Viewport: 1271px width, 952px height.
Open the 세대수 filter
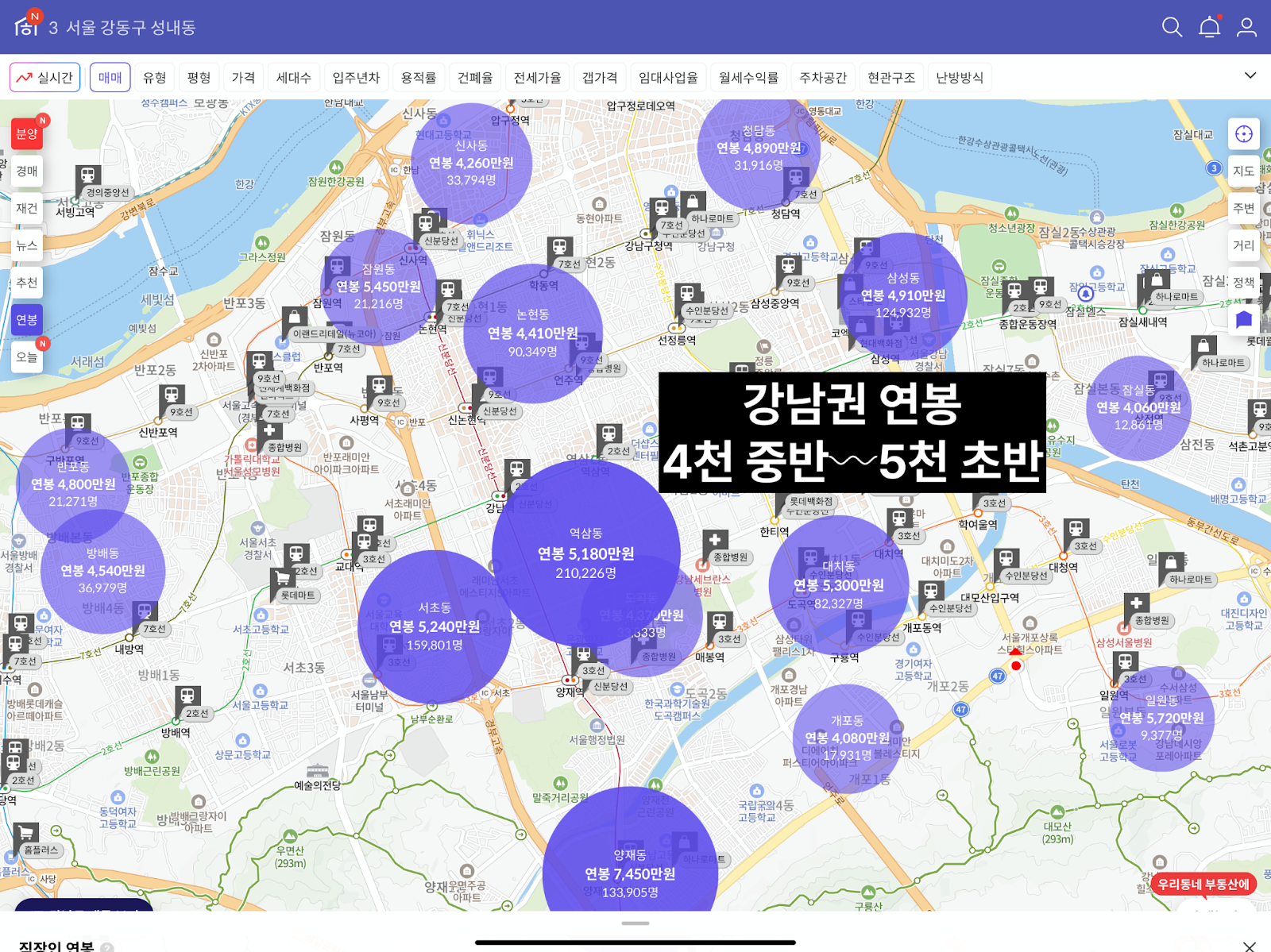pos(294,77)
